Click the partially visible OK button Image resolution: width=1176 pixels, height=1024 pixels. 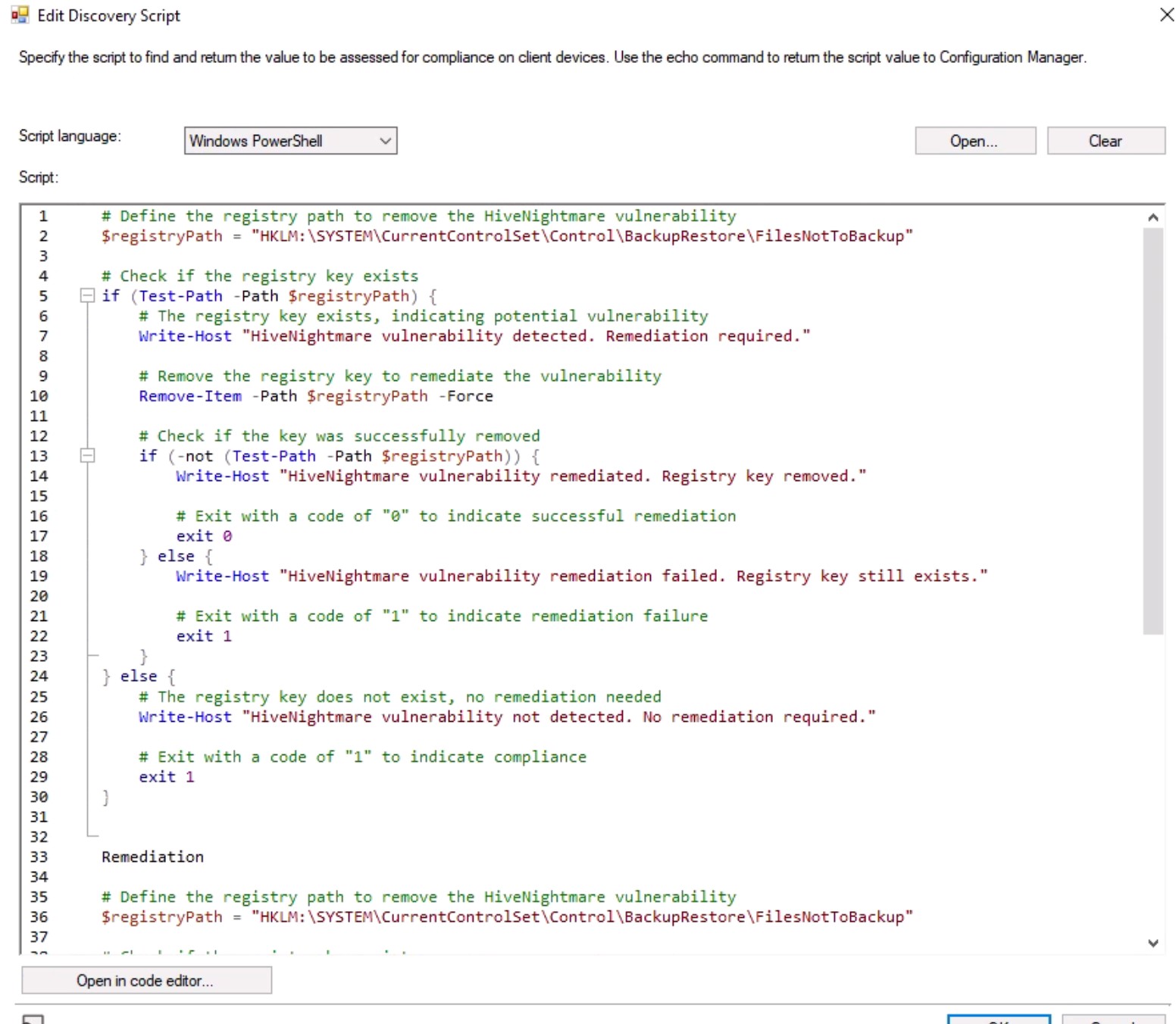click(x=998, y=1019)
